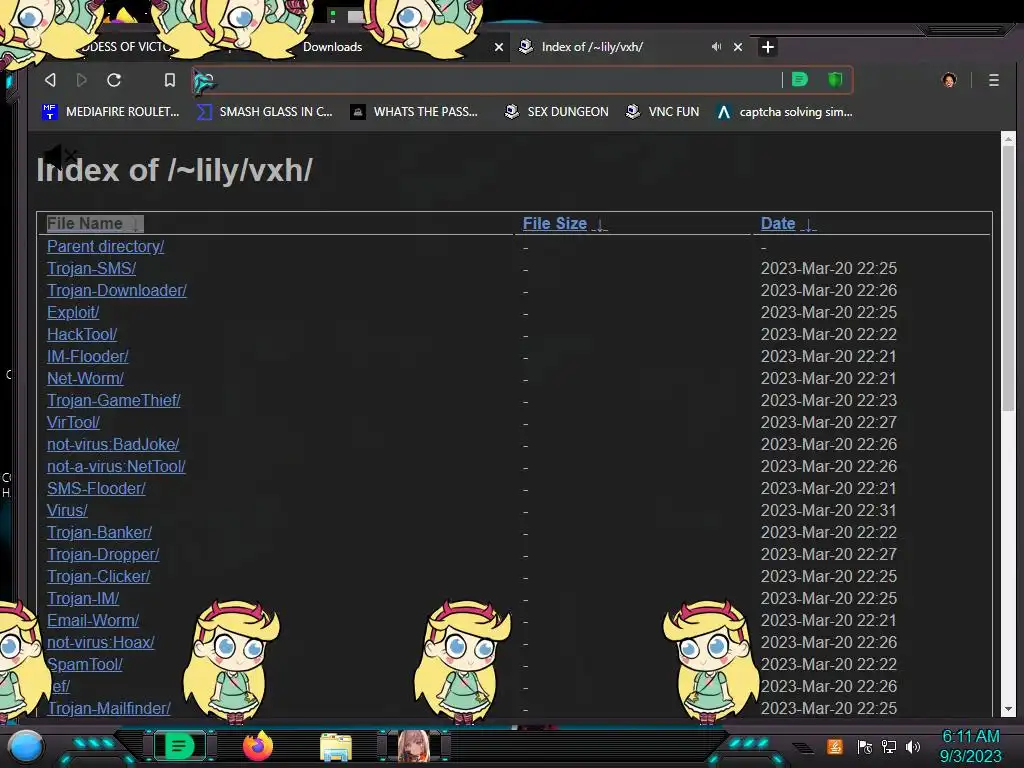Open the not-virus:BadJoke/ folder
The height and width of the screenshot is (768, 1024).
pyautogui.click(x=113, y=444)
